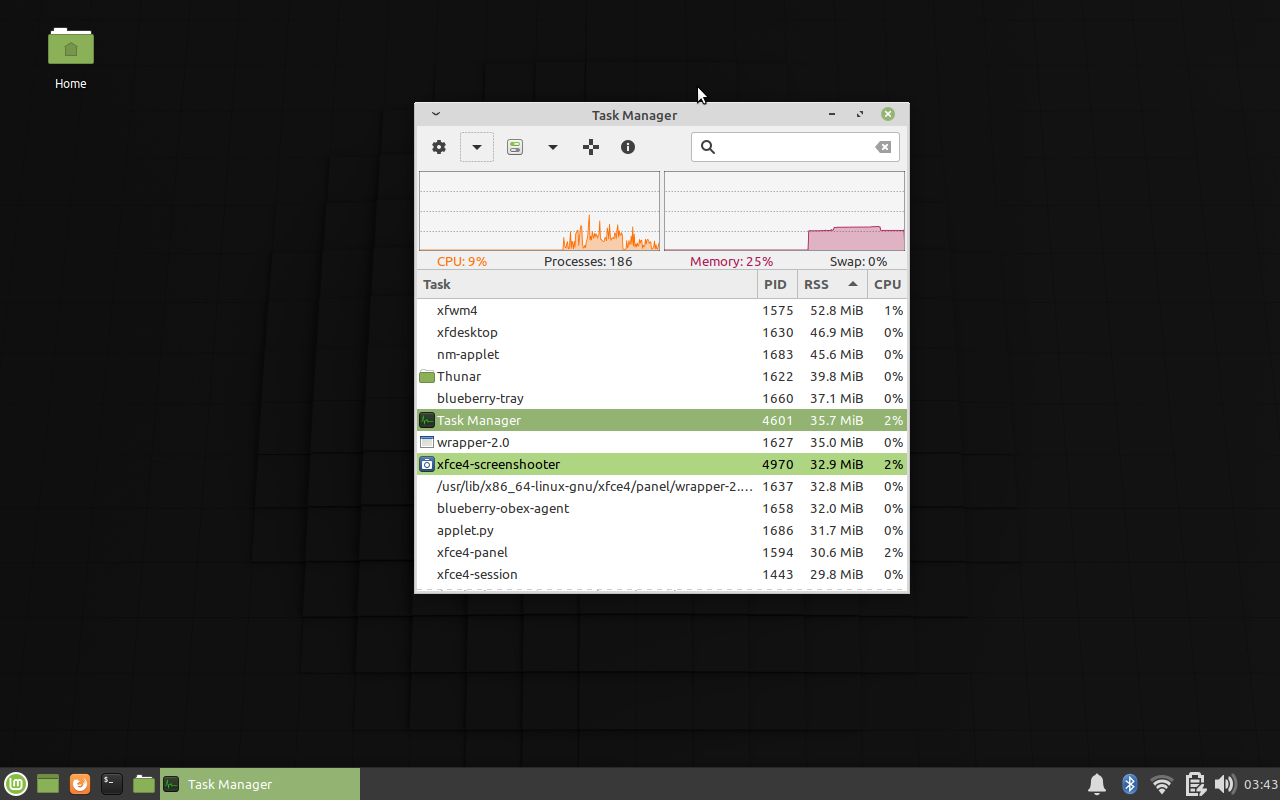This screenshot has width=1280, height=800.
Task: Sort processes by the PID column header
Action: click(x=776, y=284)
